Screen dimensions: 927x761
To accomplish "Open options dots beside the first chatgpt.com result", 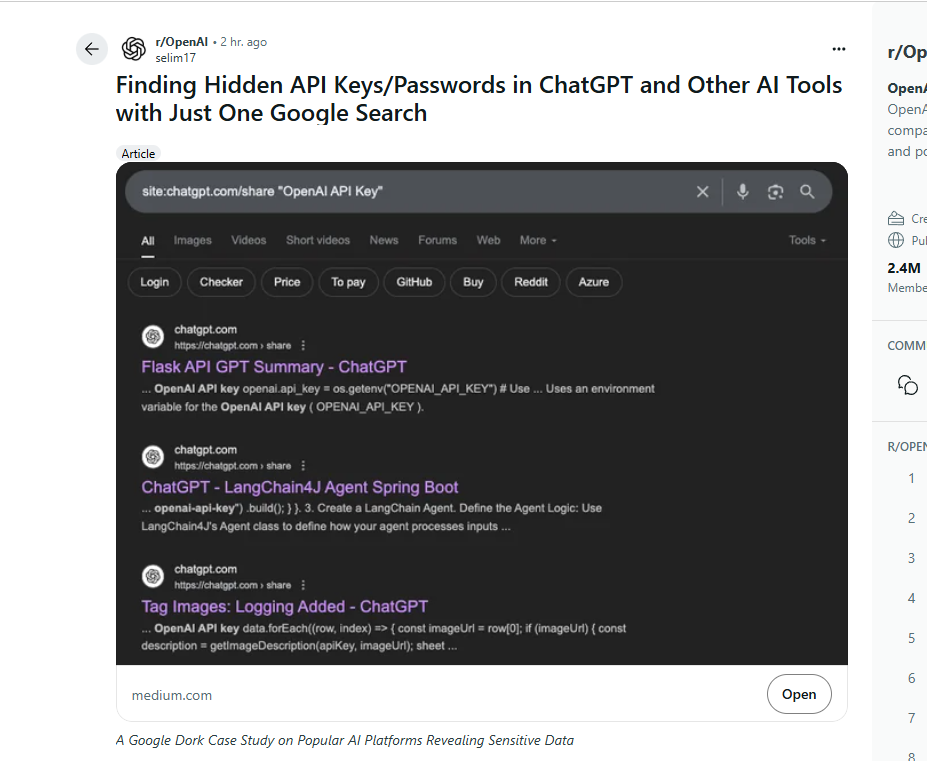I will pyautogui.click(x=303, y=345).
